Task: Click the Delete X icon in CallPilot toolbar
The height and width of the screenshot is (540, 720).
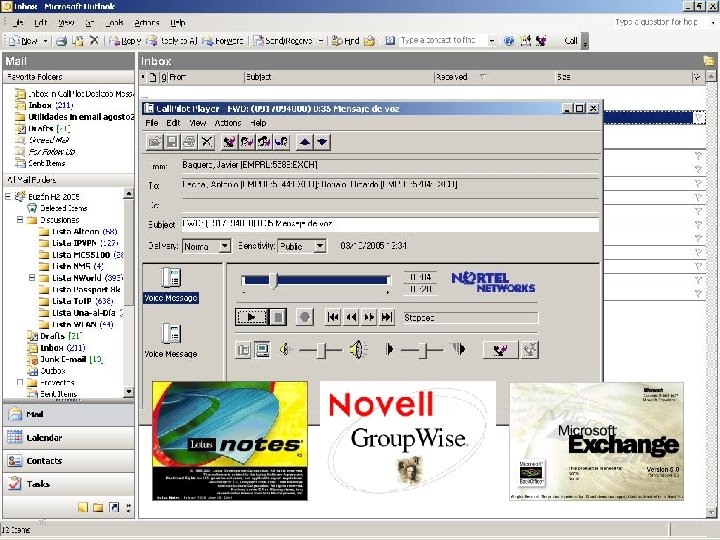Action: click(x=207, y=142)
